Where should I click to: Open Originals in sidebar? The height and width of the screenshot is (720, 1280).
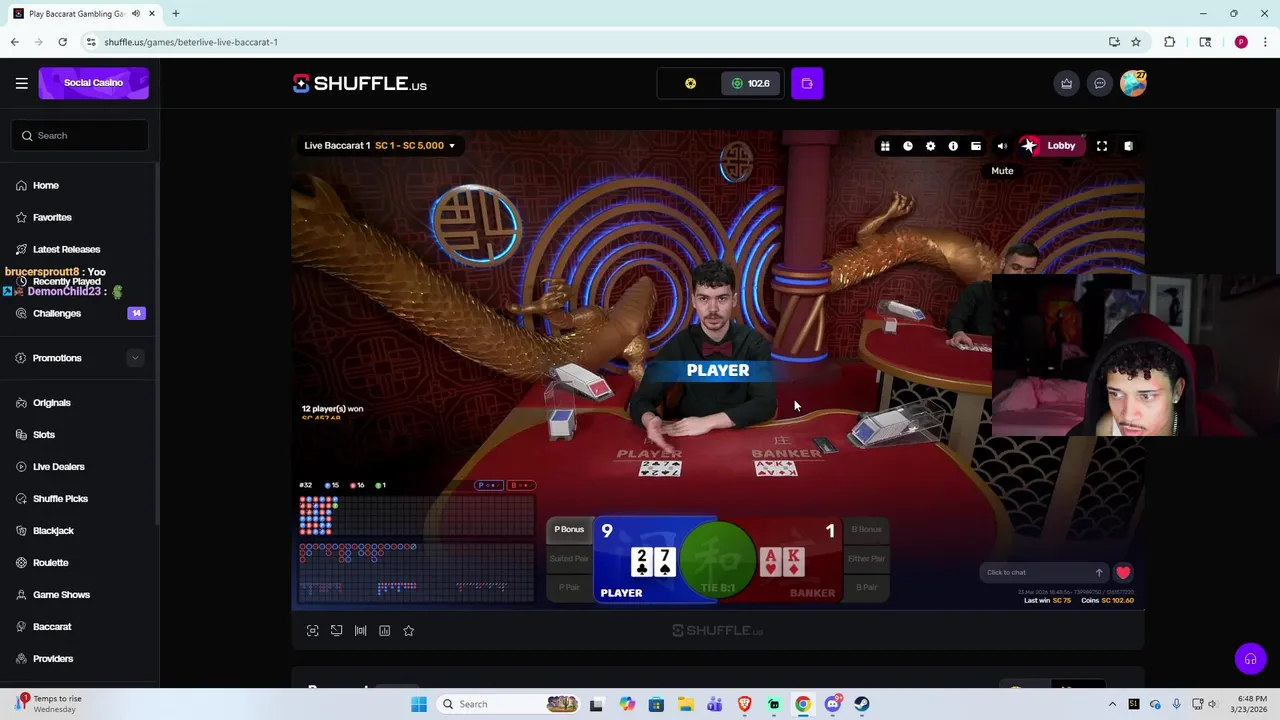52,402
